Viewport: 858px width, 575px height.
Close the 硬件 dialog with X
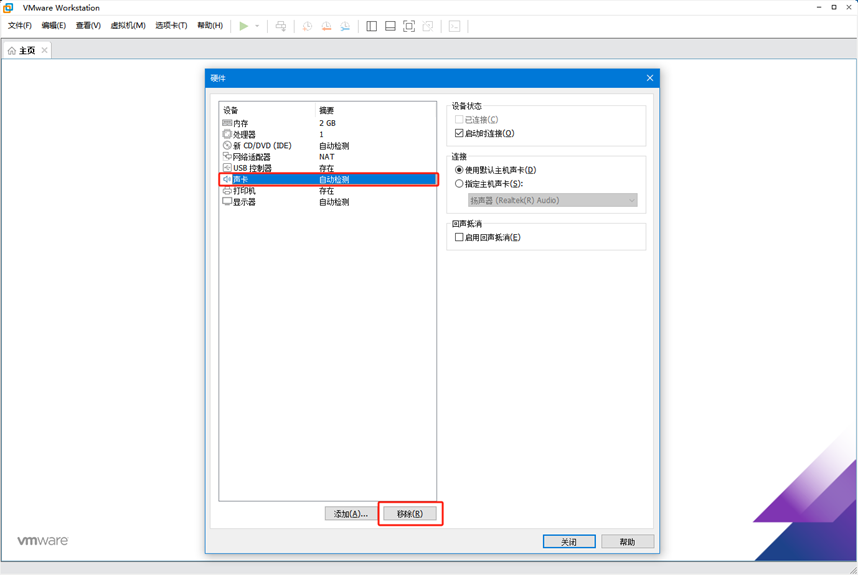point(650,78)
